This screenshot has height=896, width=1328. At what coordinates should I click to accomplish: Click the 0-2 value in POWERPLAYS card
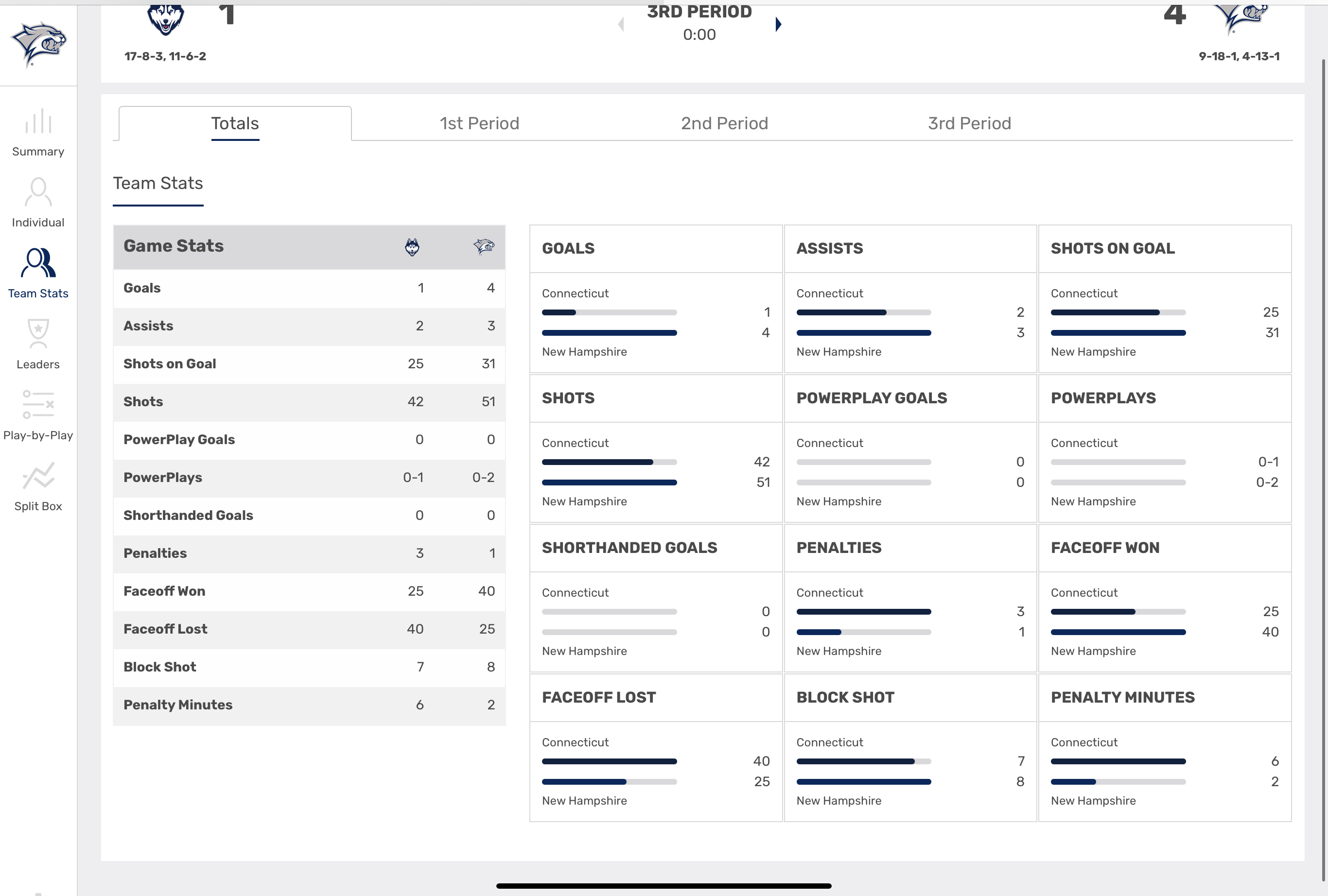click(x=1267, y=482)
